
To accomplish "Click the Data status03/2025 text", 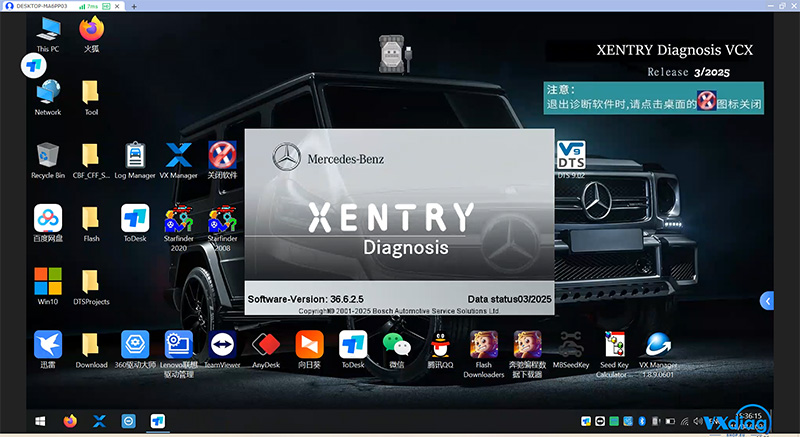I will point(509,299).
